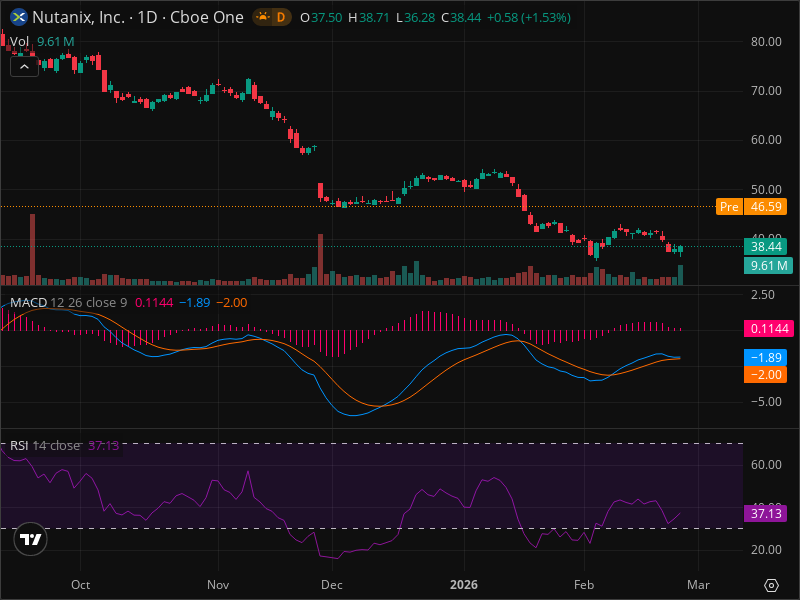
Task: Click the pre-market sun session badge
Action: 263,17
